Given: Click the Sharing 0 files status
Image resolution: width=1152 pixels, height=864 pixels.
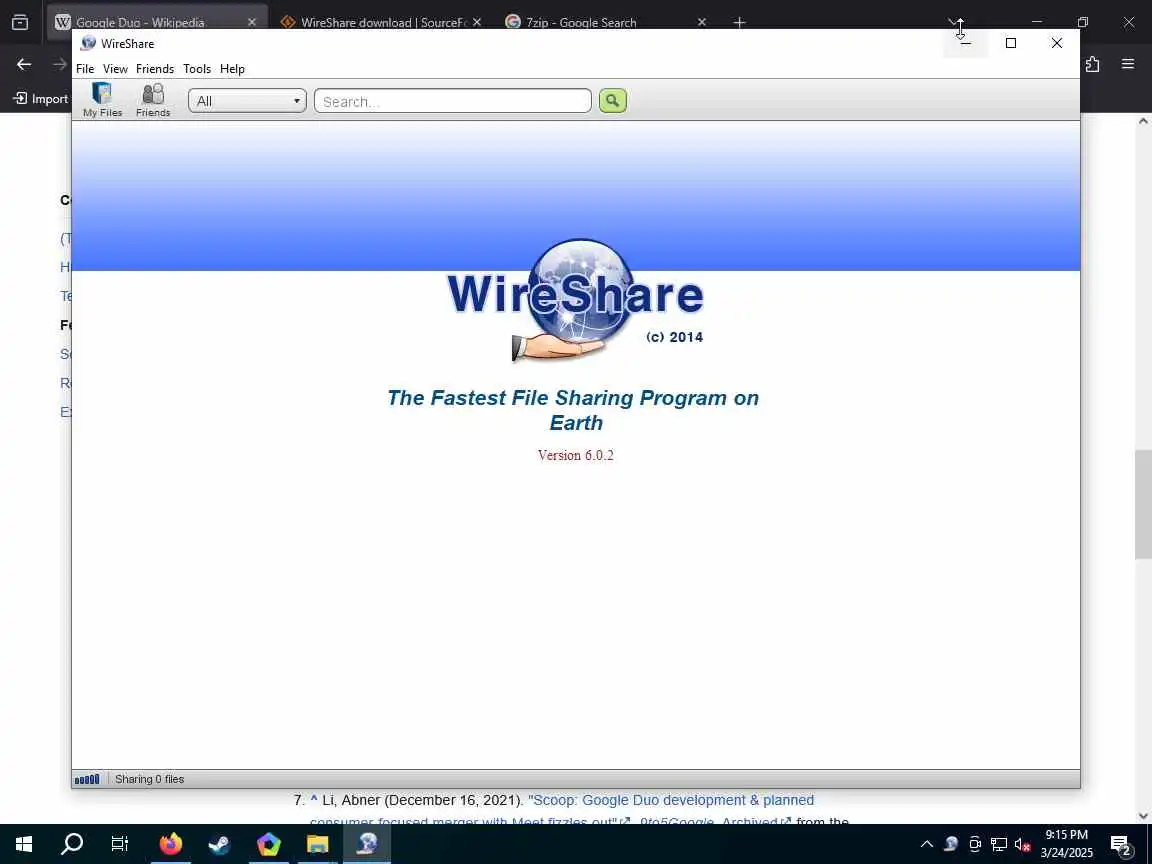Looking at the screenshot, I should coord(149,779).
